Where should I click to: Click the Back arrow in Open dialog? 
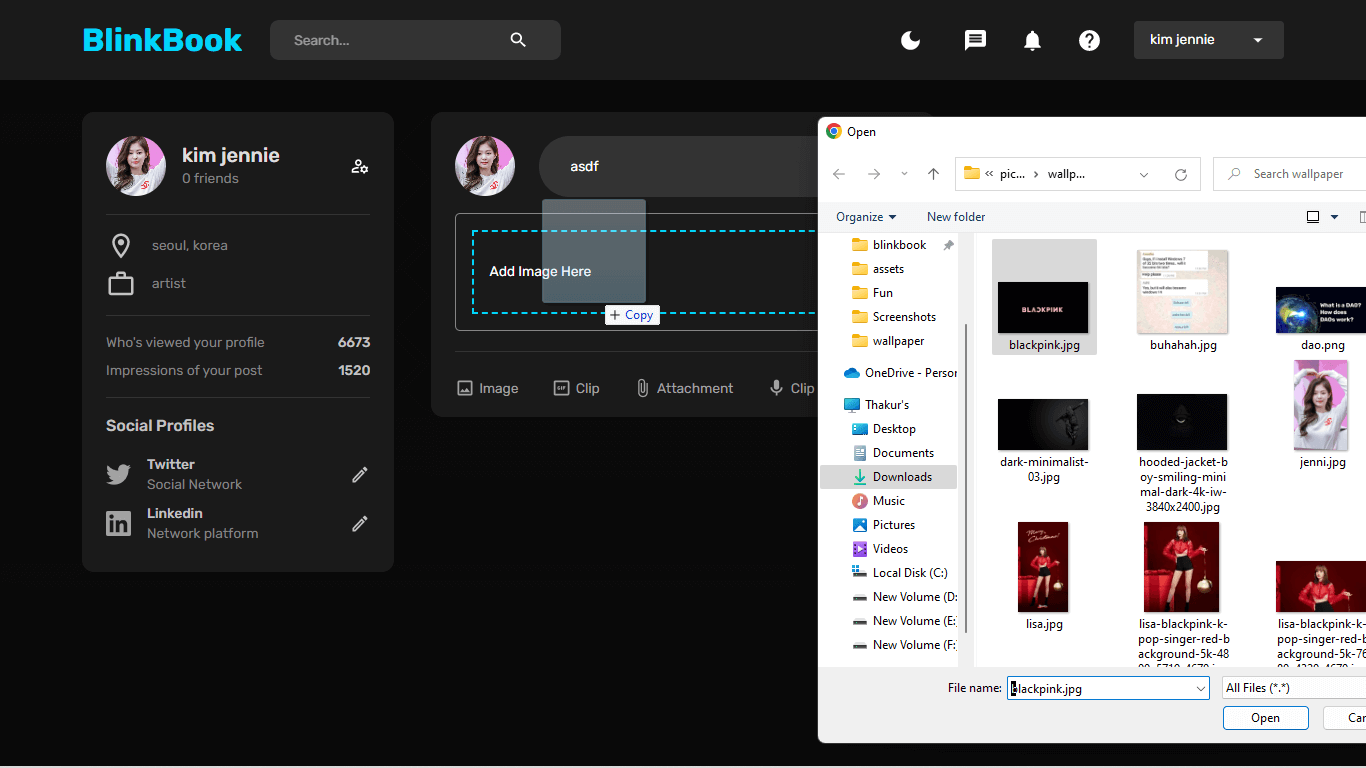click(x=839, y=174)
